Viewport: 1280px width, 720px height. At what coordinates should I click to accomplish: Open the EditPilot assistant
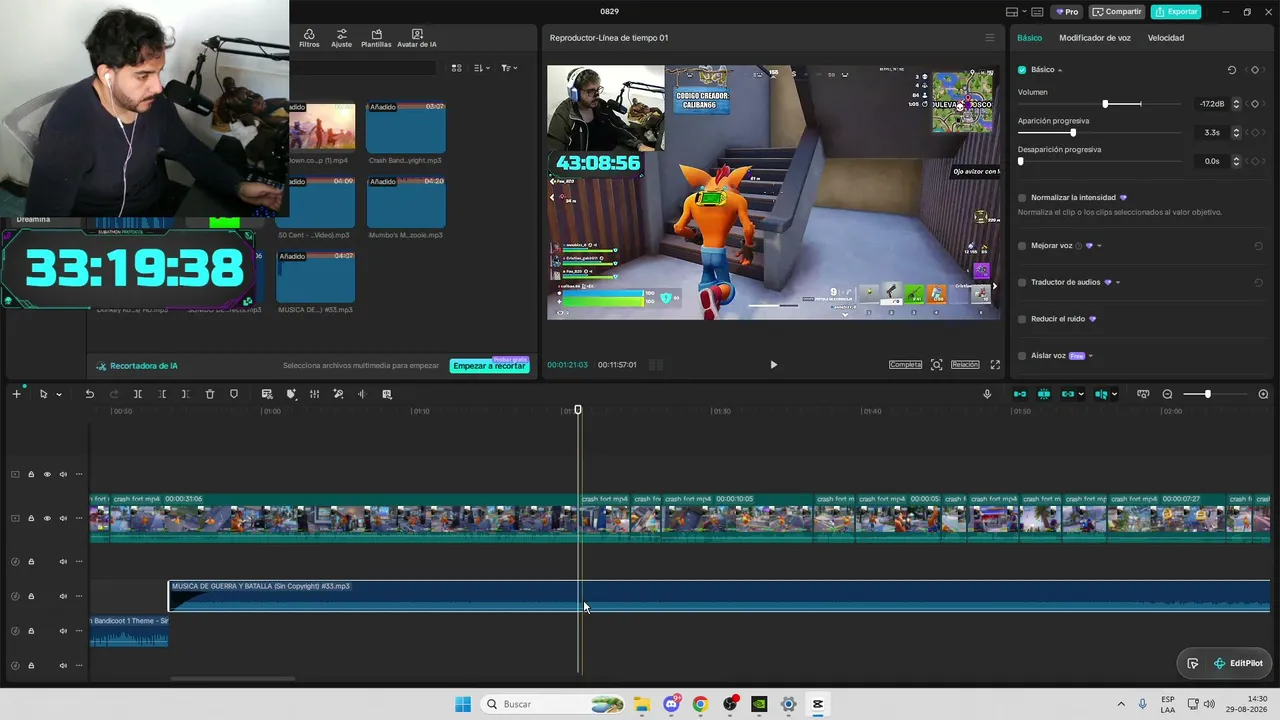[1238, 663]
